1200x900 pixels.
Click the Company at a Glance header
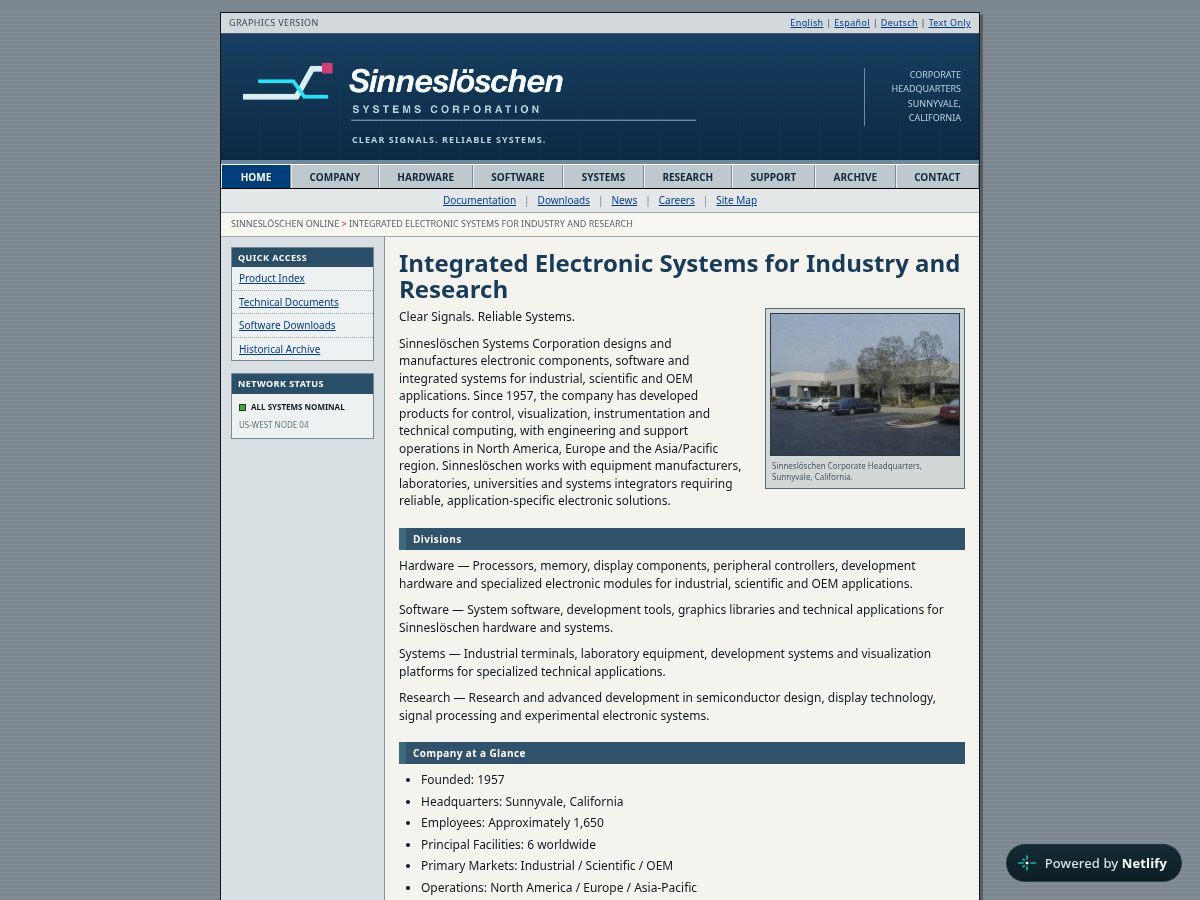(x=682, y=753)
